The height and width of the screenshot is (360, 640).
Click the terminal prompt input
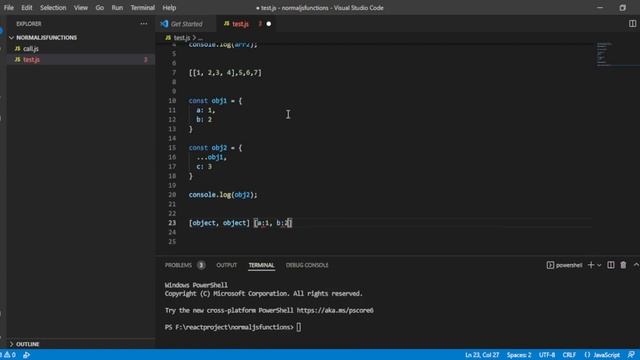[x=299, y=327]
